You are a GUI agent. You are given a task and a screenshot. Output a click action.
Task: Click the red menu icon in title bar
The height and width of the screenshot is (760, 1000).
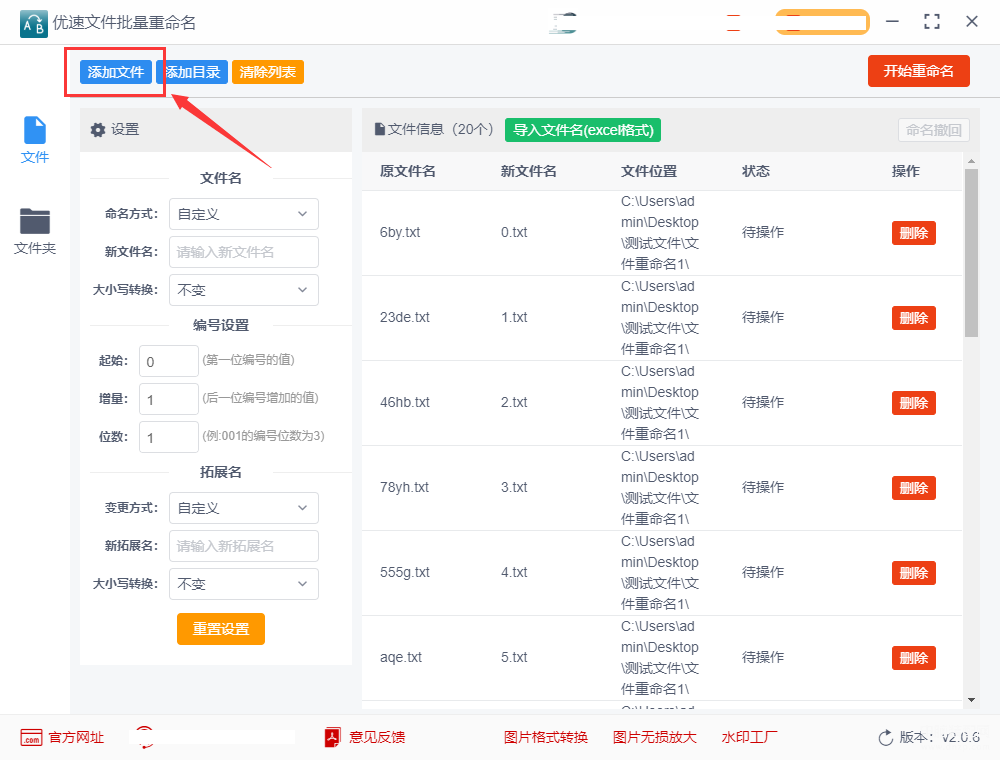click(x=733, y=22)
